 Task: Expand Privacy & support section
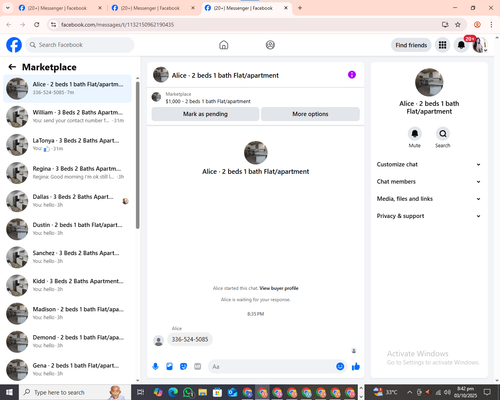coord(429,216)
